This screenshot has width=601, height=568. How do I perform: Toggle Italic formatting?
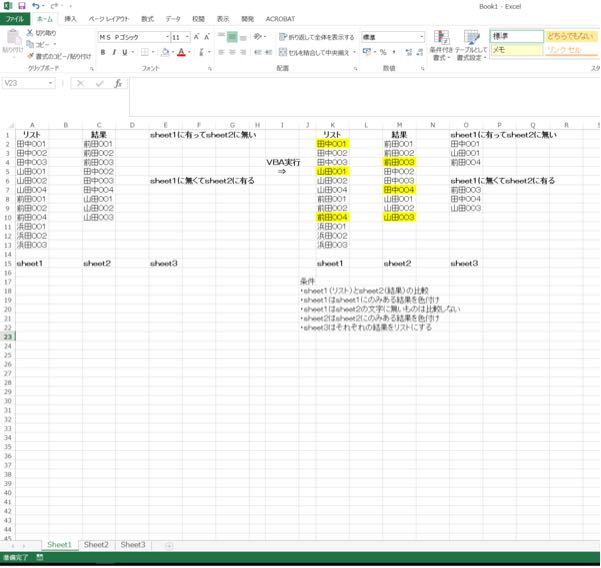(x=114, y=52)
